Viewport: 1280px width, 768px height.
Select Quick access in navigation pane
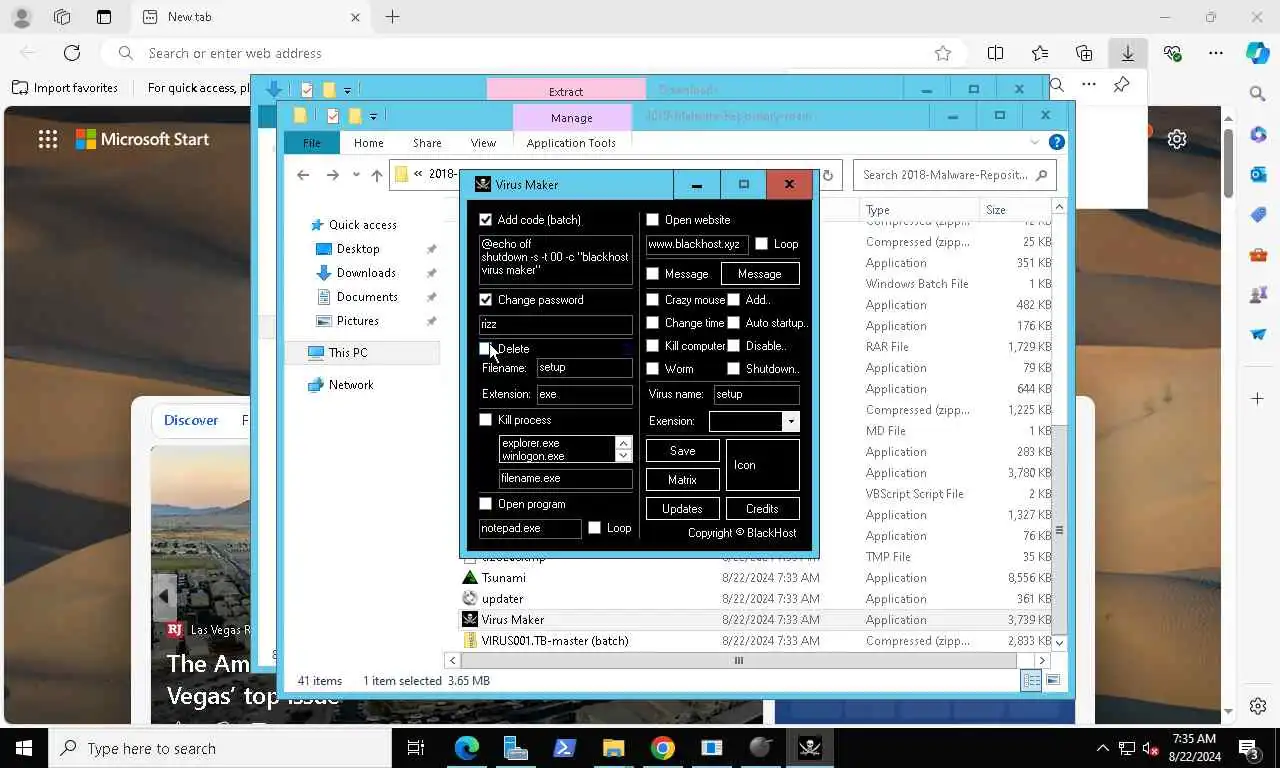click(x=363, y=225)
